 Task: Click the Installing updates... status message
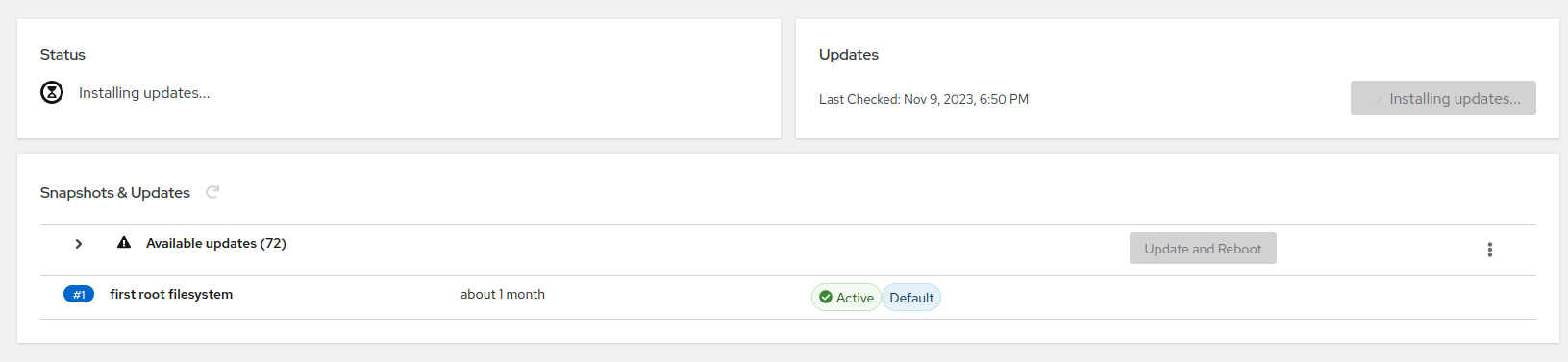coord(144,92)
